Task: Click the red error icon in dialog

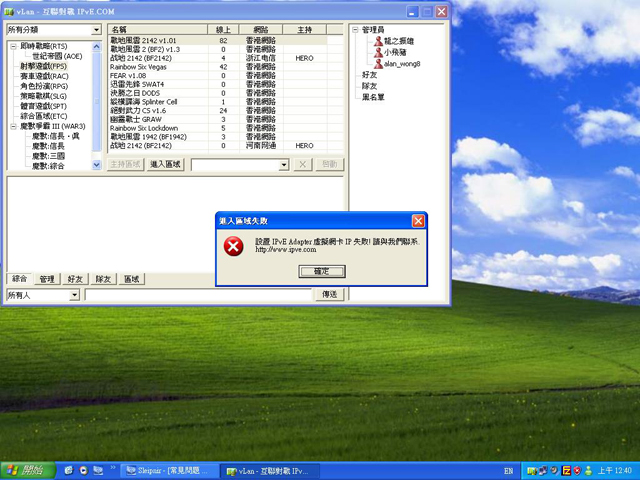Action: [233, 246]
